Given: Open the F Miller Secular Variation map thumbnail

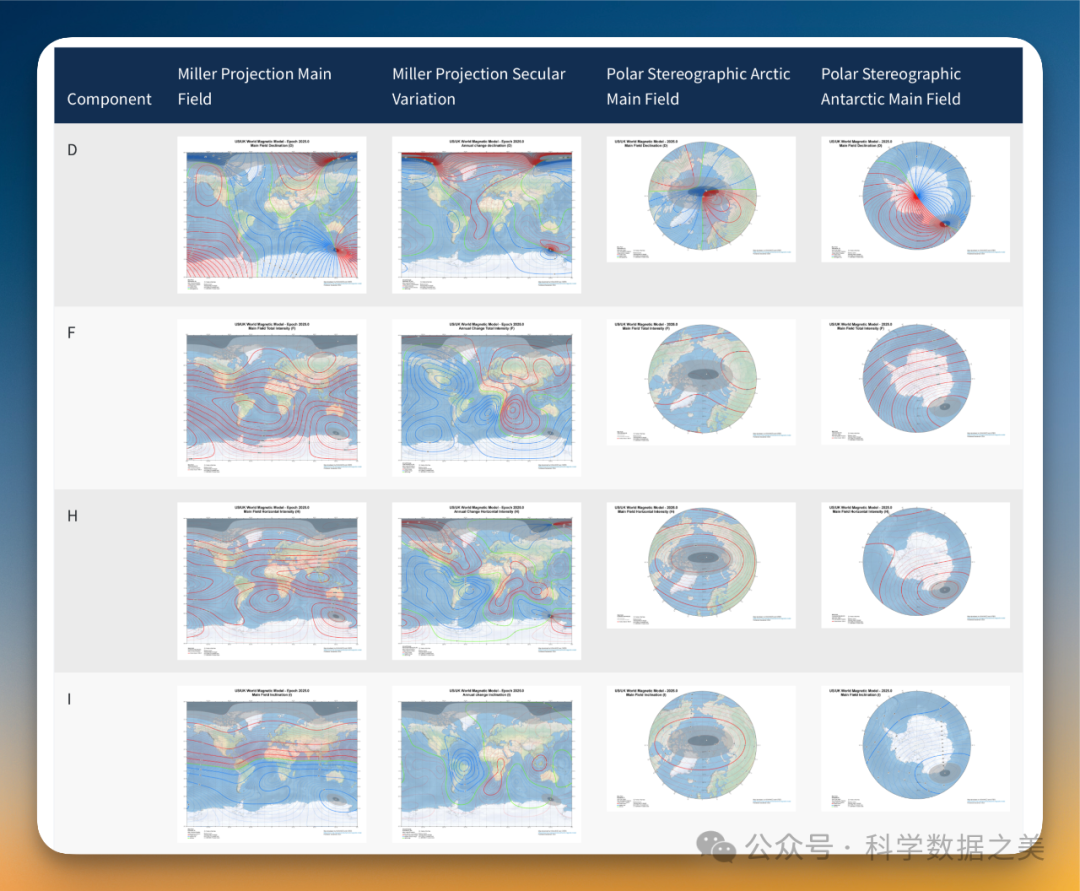Looking at the screenshot, I should (486, 397).
